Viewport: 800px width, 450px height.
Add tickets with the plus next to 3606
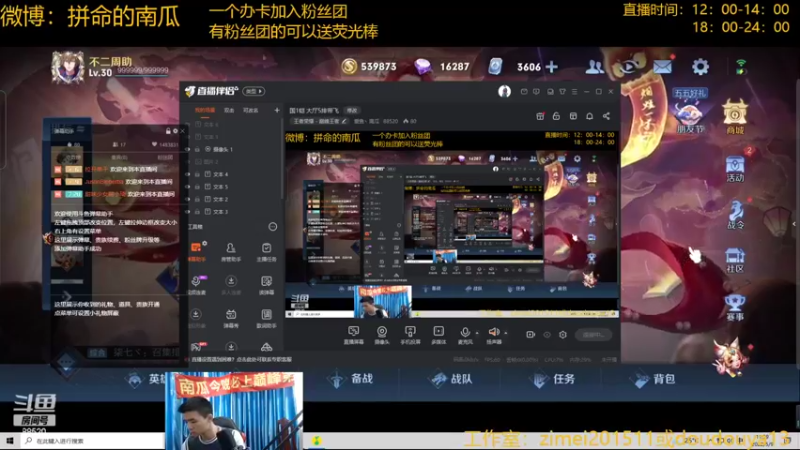tap(552, 66)
